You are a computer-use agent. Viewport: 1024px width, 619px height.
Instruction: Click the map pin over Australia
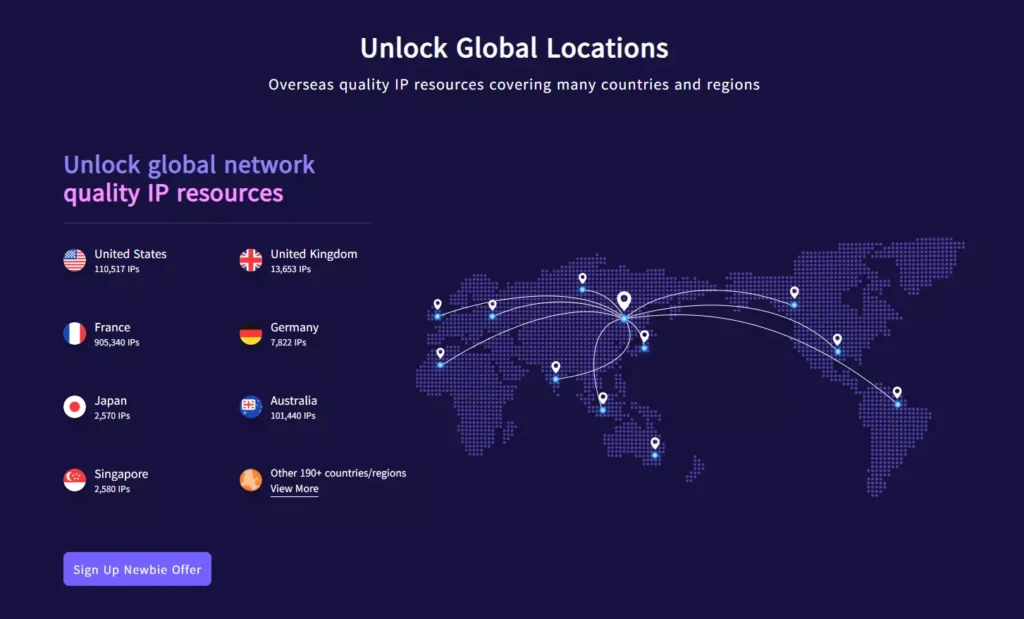[x=655, y=443]
